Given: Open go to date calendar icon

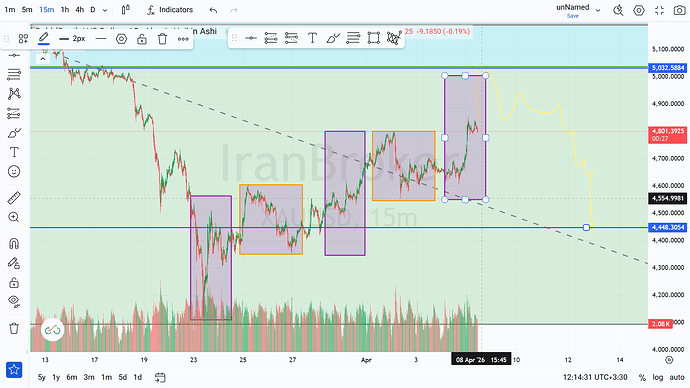Looking at the screenshot, I should tap(160, 377).
